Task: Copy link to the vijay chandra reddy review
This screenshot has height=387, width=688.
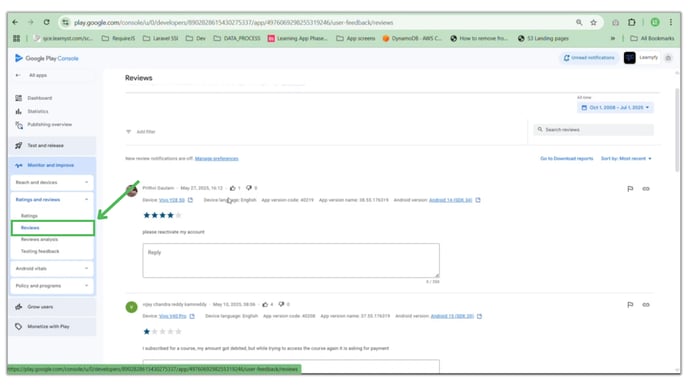Action: click(646, 305)
